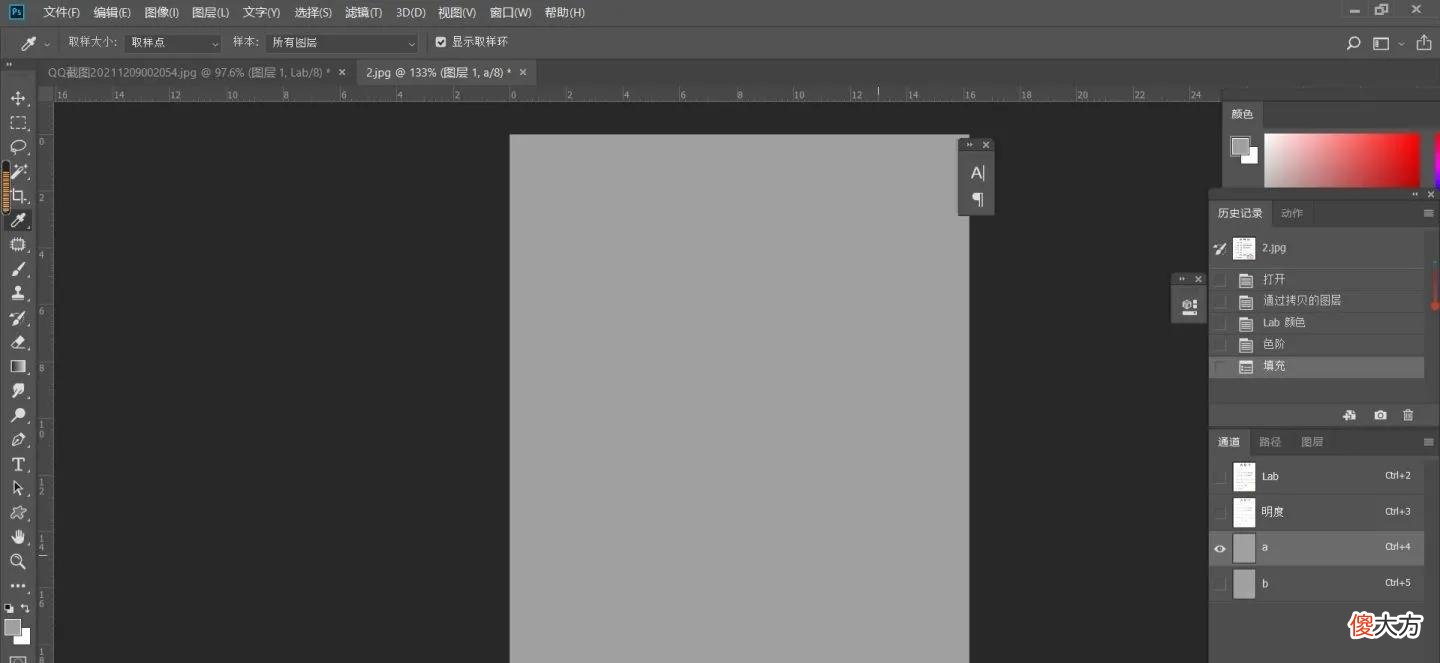Viewport: 1440px width, 663px height.
Task: Open the Paragraph panel icon
Action: point(977,199)
